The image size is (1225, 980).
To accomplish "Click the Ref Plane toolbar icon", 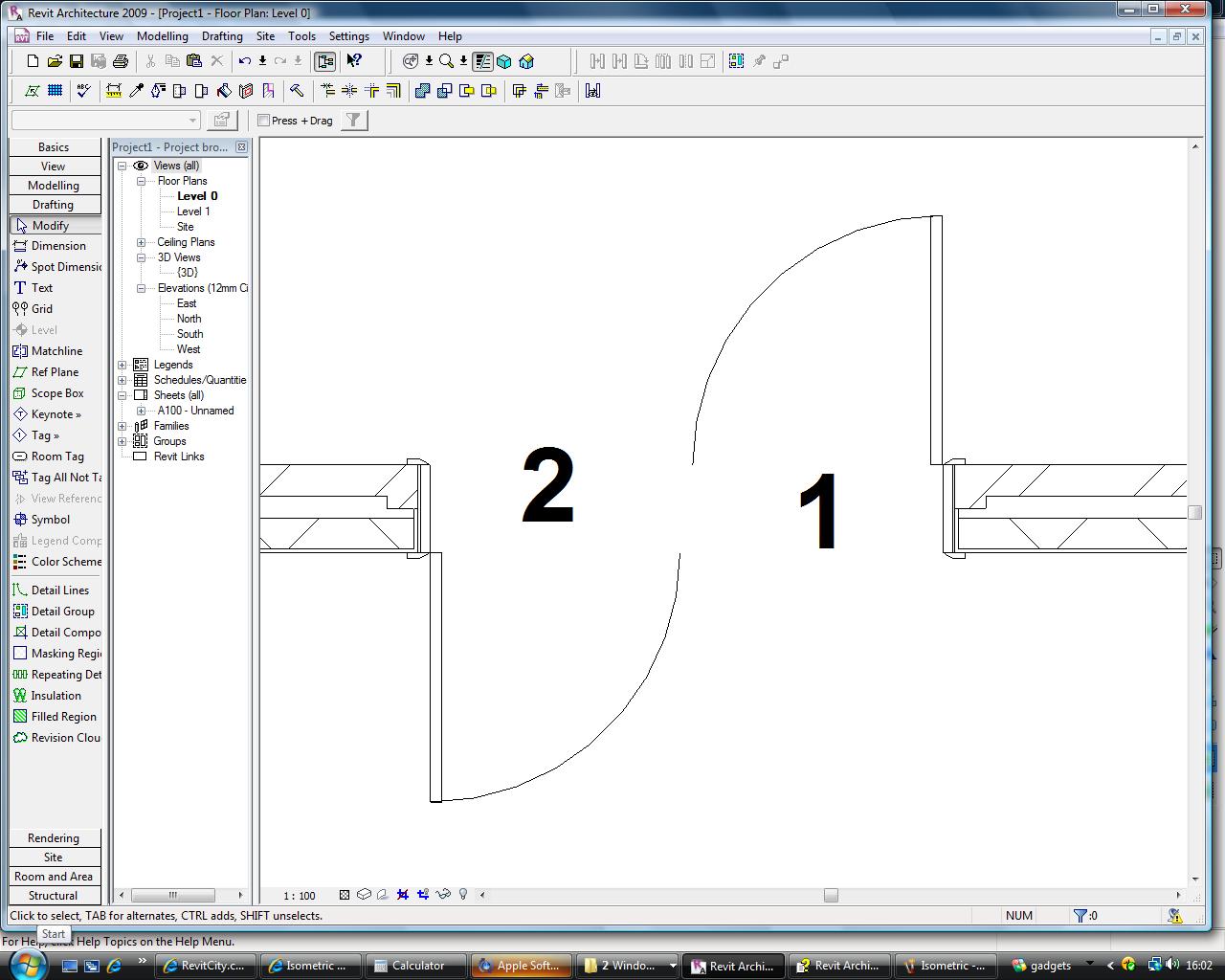I will (33, 91).
